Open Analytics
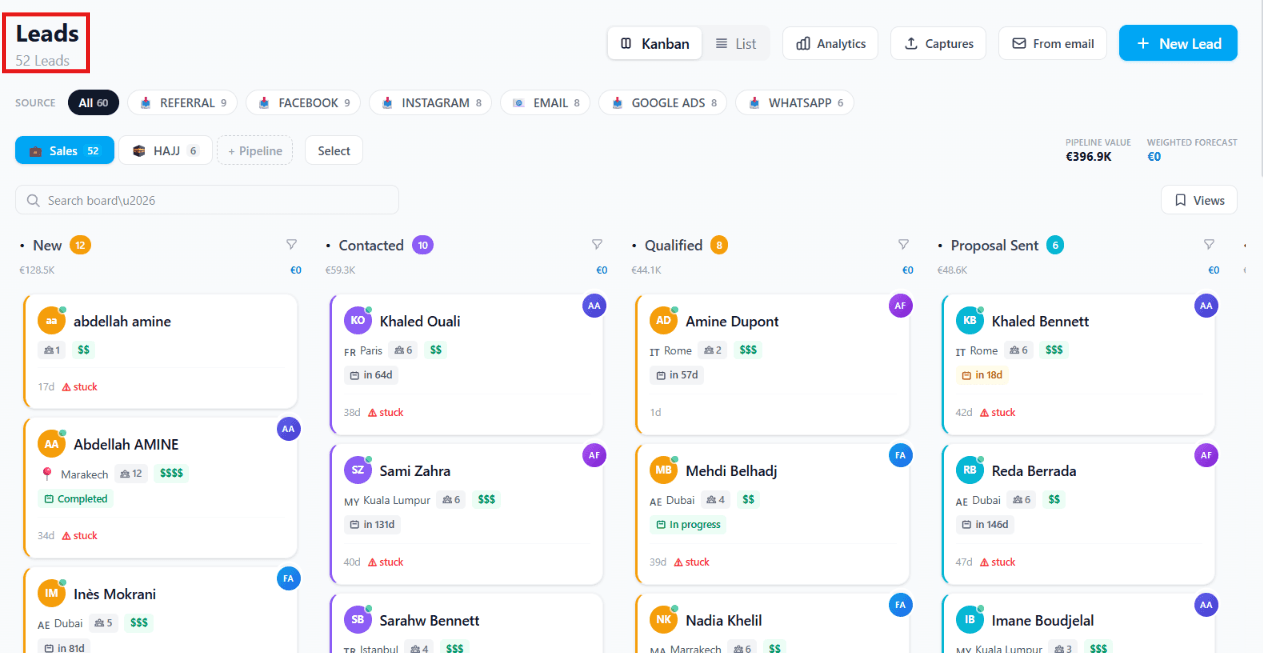This screenshot has width=1263, height=653. point(830,44)
